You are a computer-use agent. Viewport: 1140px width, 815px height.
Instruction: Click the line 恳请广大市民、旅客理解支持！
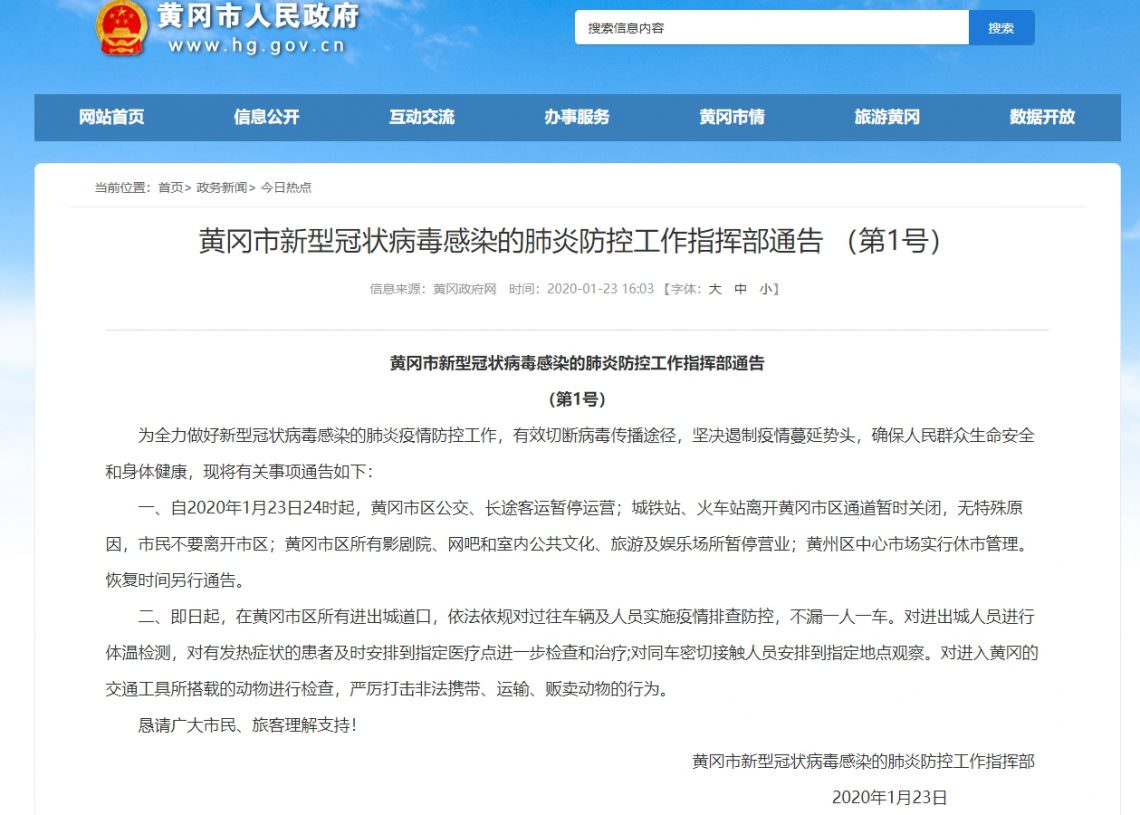coord(247,725)
